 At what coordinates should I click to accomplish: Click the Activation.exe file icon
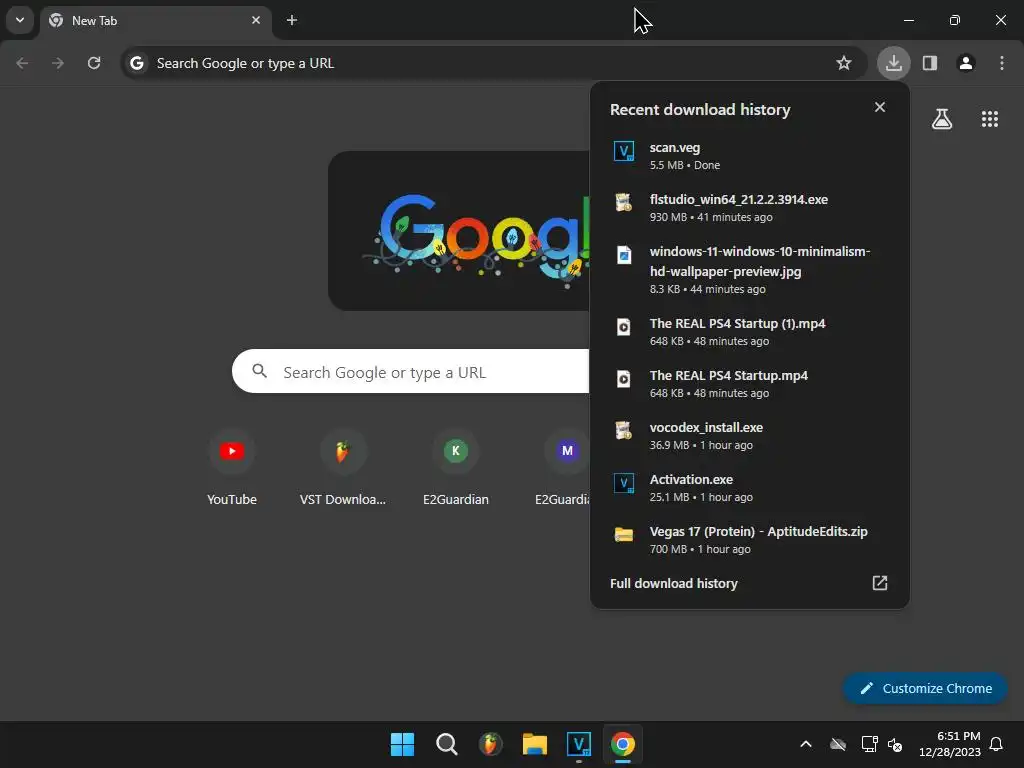(624, 483)
